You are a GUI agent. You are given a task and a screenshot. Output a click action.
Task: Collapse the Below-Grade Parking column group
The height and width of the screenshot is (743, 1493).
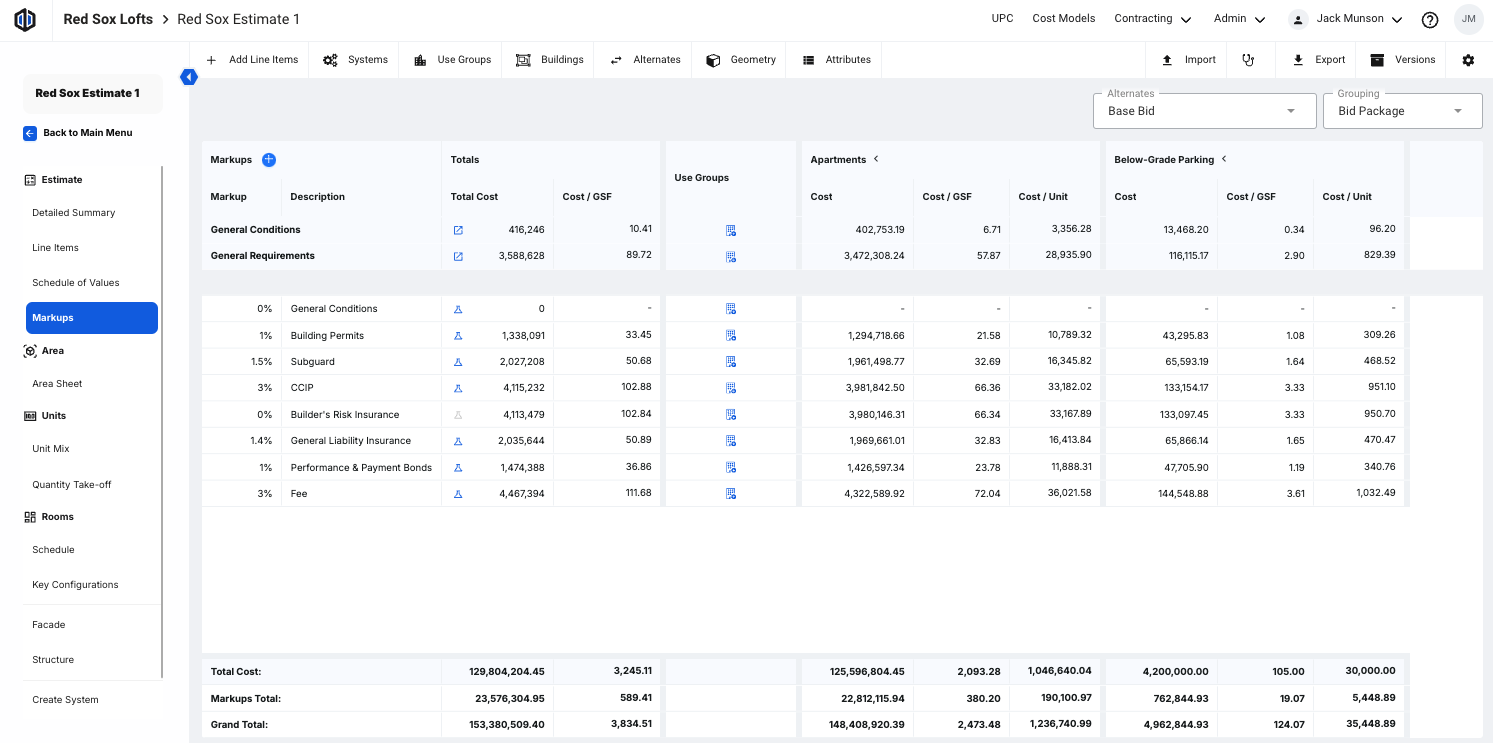point(1224,159)
